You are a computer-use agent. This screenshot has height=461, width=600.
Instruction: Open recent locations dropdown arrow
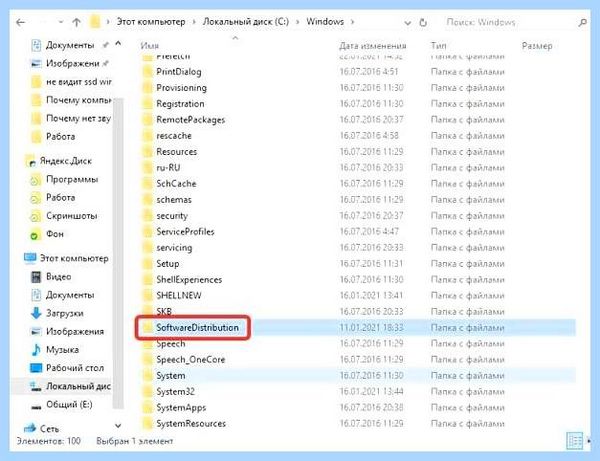pyautogui.click(x=61, y=22)
